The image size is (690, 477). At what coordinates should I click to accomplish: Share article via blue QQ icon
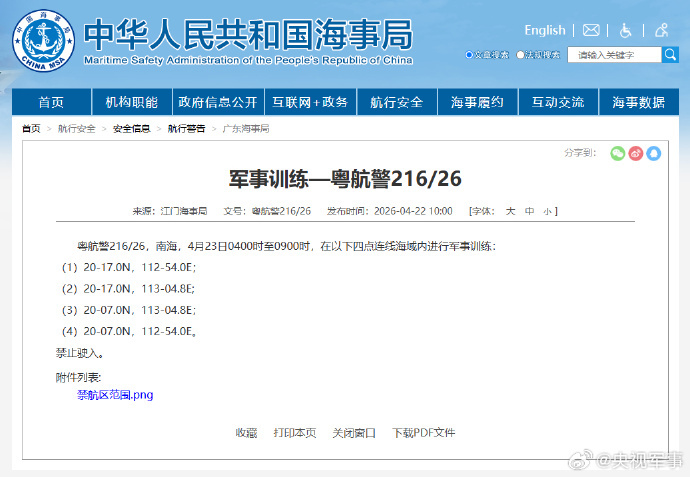coord(654,153)
